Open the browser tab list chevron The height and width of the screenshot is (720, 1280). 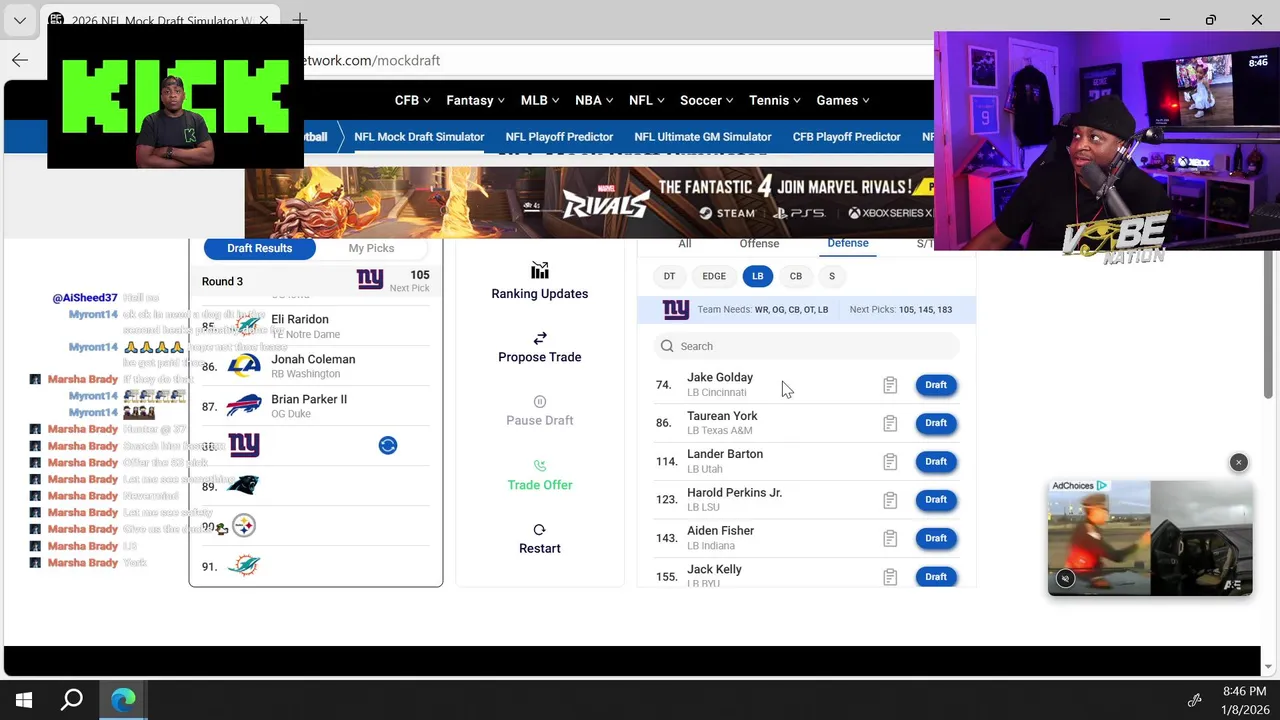pyautogui.click(x=20, y=20)
